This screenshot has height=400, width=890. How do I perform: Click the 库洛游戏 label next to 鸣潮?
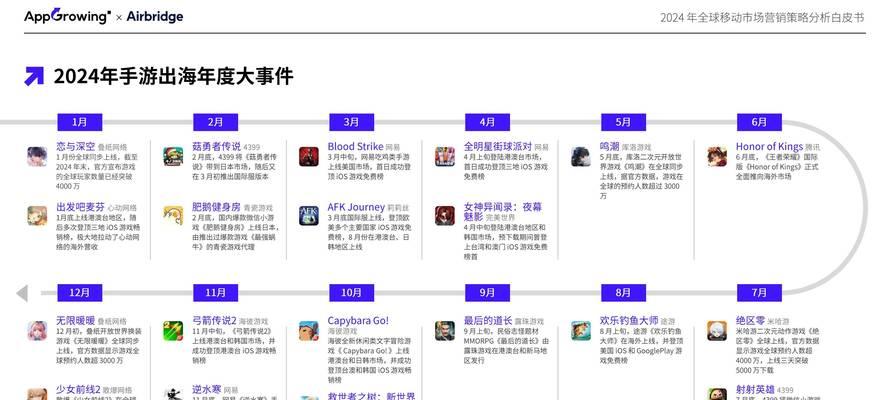637,148
